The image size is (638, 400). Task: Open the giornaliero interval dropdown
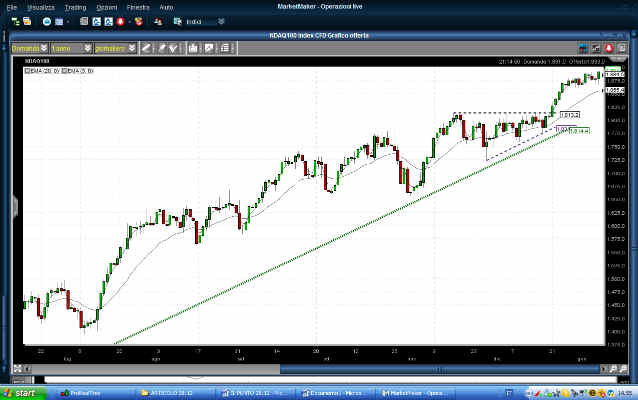tap(132, 47)
